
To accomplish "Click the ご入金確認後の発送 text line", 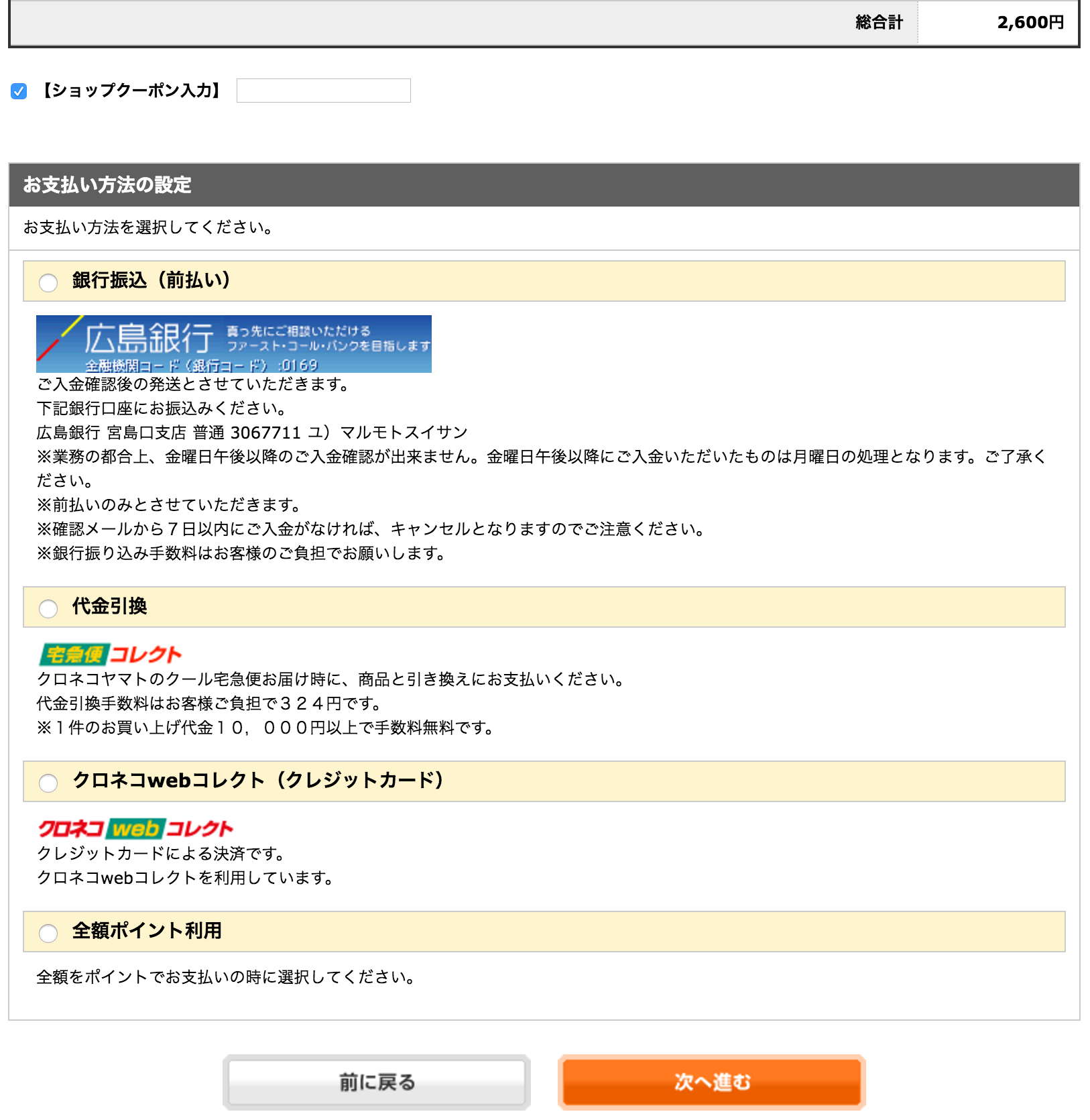I will pos(194,384).
